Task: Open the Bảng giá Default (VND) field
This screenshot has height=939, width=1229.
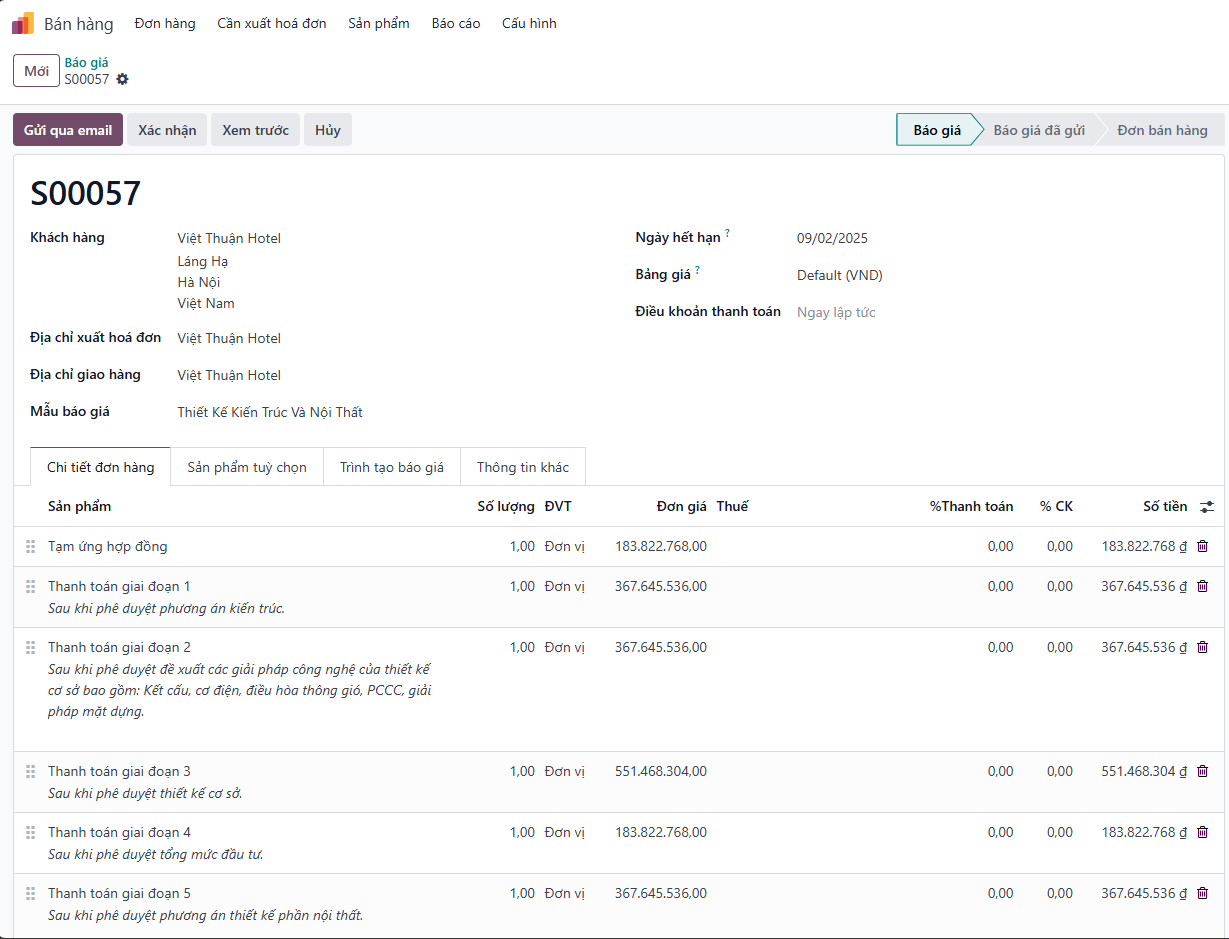Action: [839, 275]
